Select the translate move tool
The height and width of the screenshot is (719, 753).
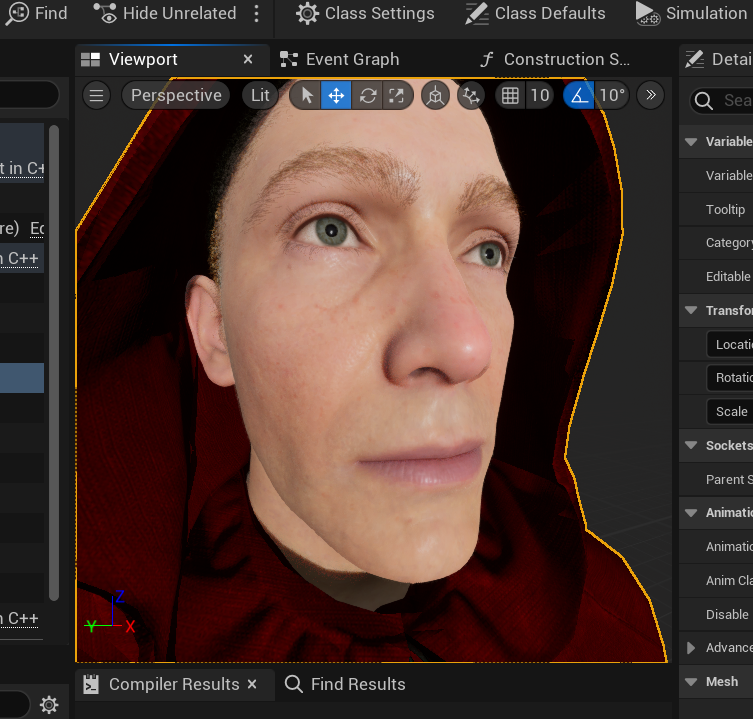point(337,96)
